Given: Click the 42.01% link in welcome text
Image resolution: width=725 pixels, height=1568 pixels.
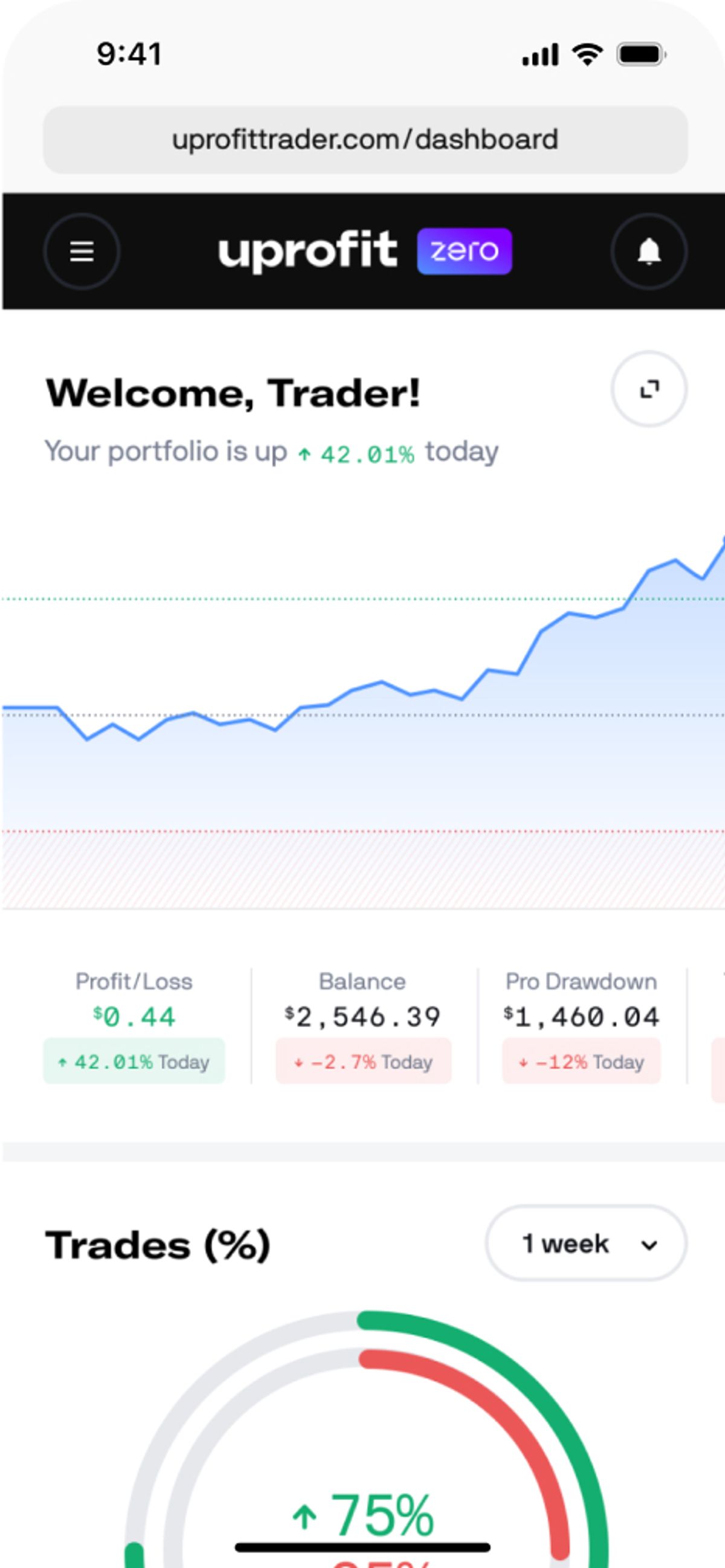Looking at the screenshot, I should pyautogui.click(x=368, y=451).
